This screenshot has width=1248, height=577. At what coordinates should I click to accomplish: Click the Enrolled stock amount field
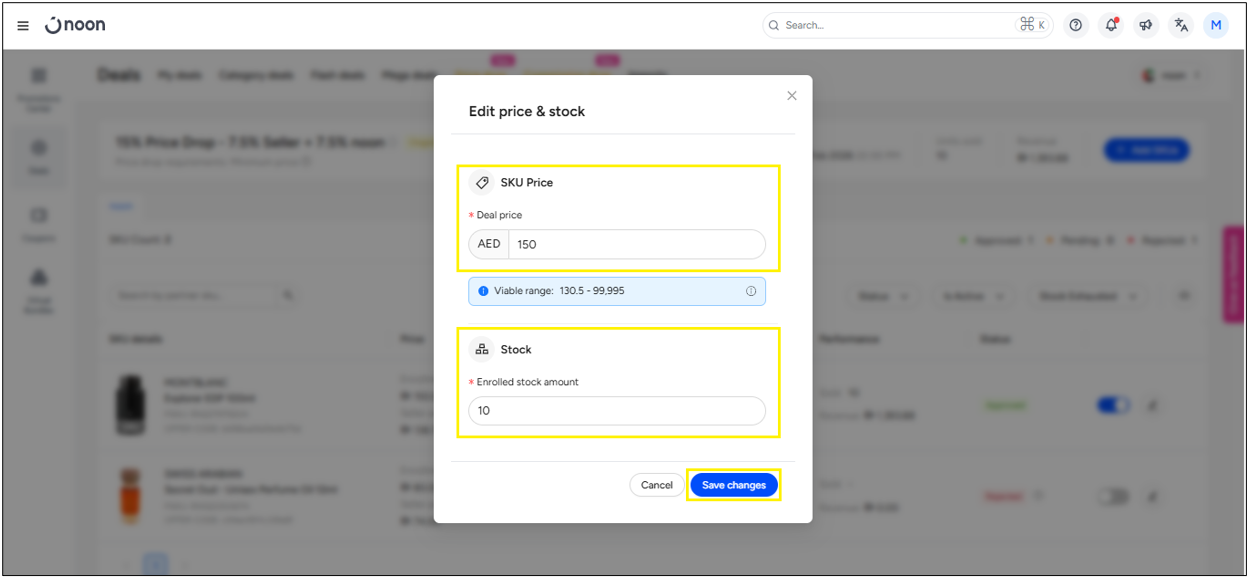[x=617, y=411]
